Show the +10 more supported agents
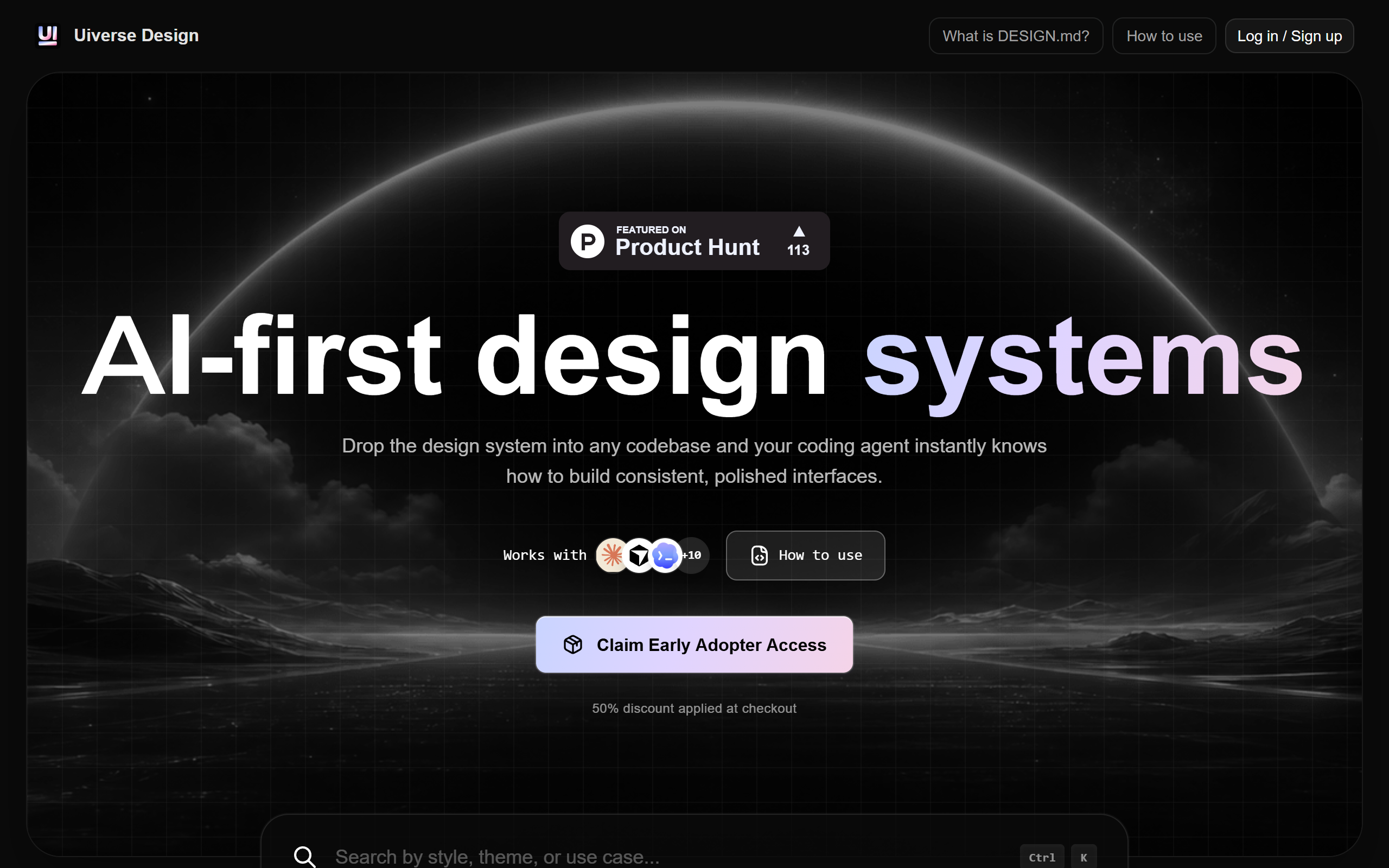 pos(692,555)
